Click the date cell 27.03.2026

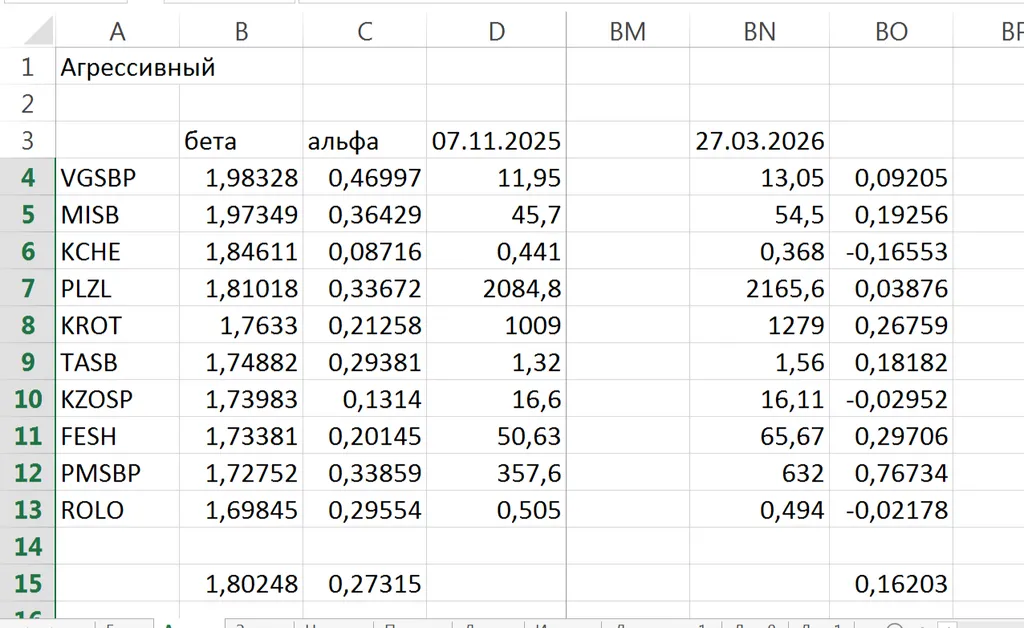coord(760,140)
